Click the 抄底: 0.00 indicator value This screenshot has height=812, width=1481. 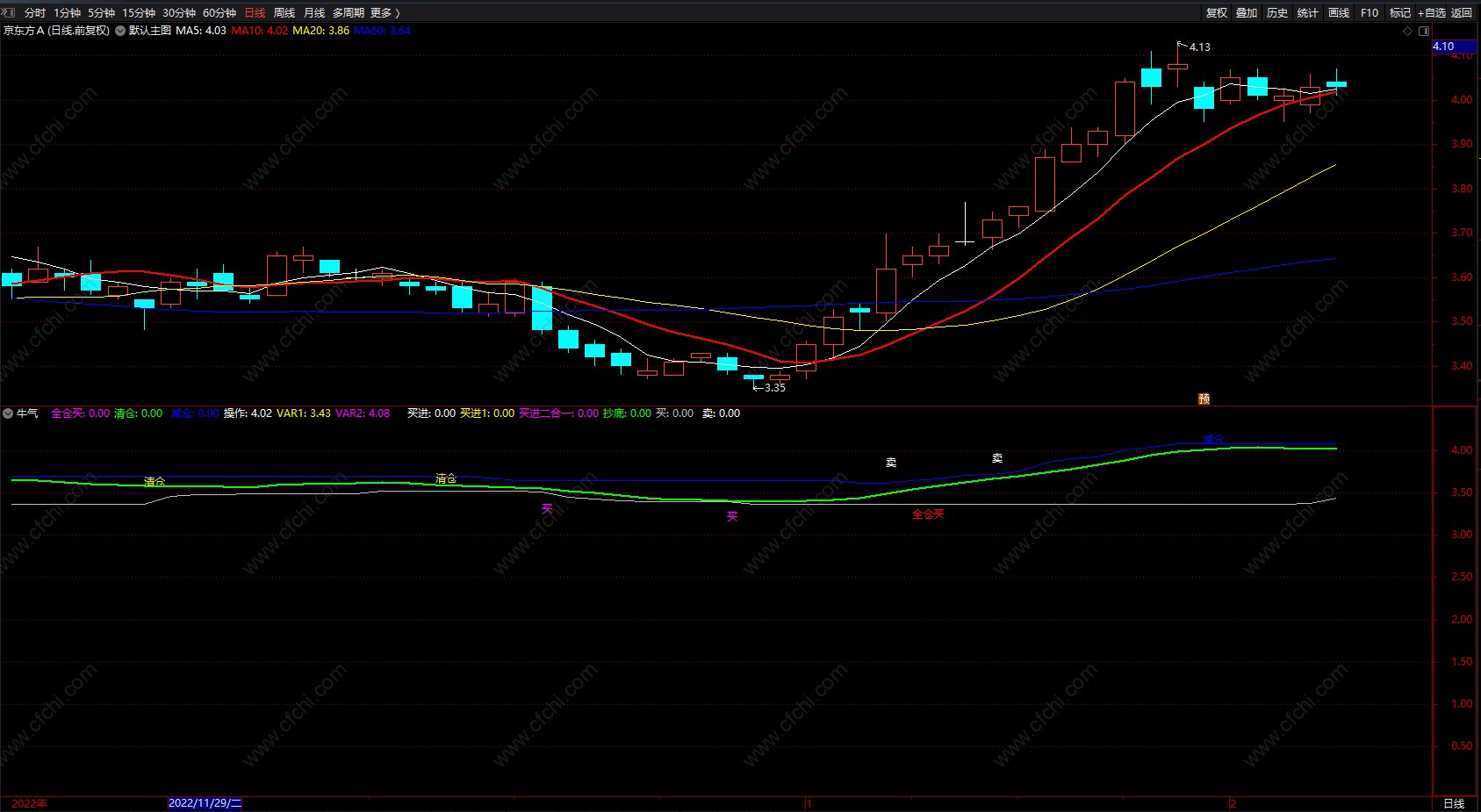(x=627, y=413)
